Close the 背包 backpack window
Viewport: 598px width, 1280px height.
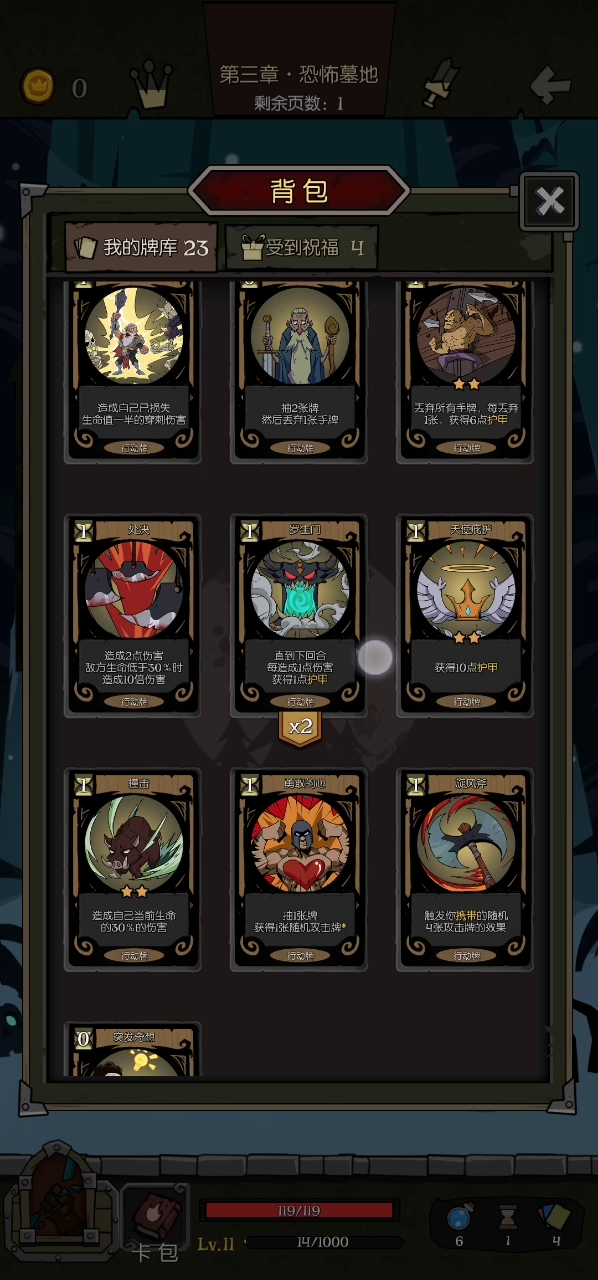[549, 202]
